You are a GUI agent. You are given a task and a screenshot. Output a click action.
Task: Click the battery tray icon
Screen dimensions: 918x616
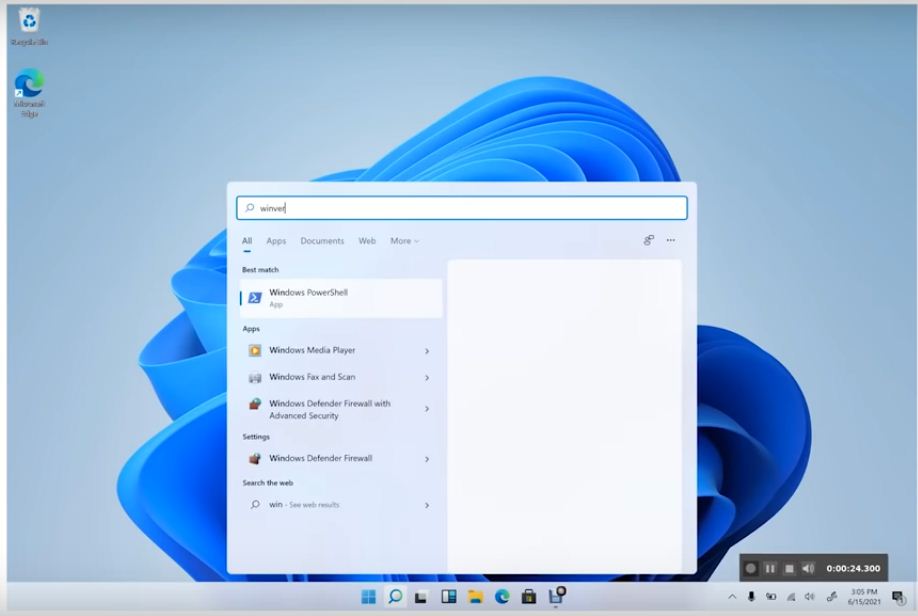pyautogui.click(x=771, y=597)
